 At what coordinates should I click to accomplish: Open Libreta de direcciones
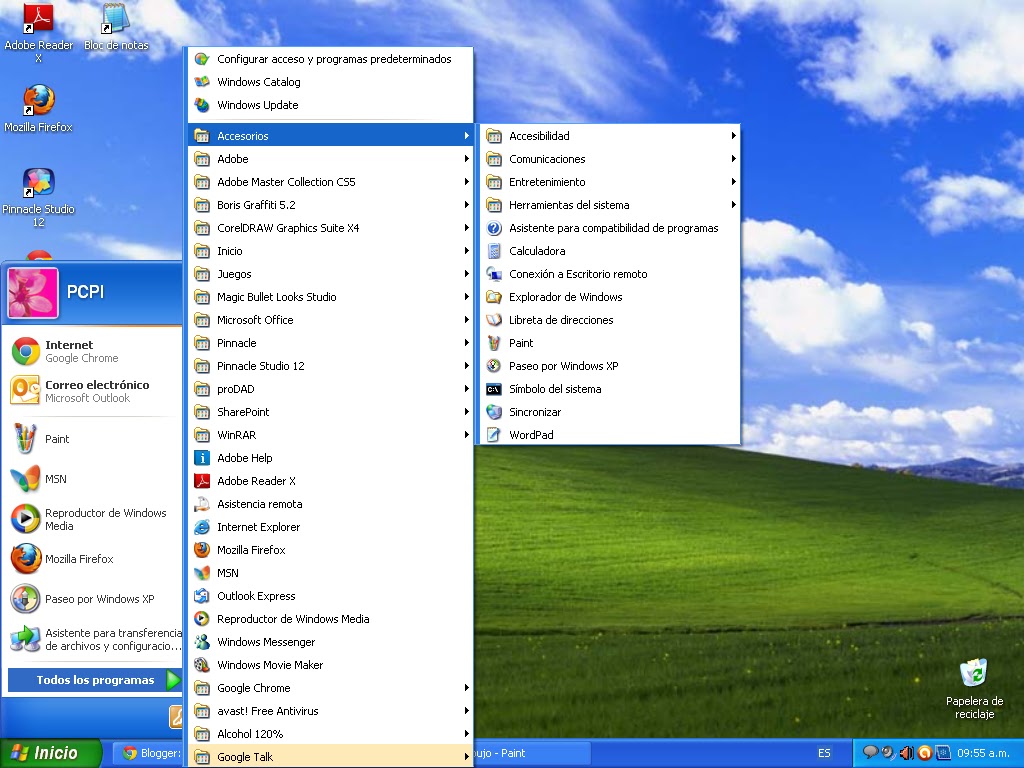tap(610, 320)
